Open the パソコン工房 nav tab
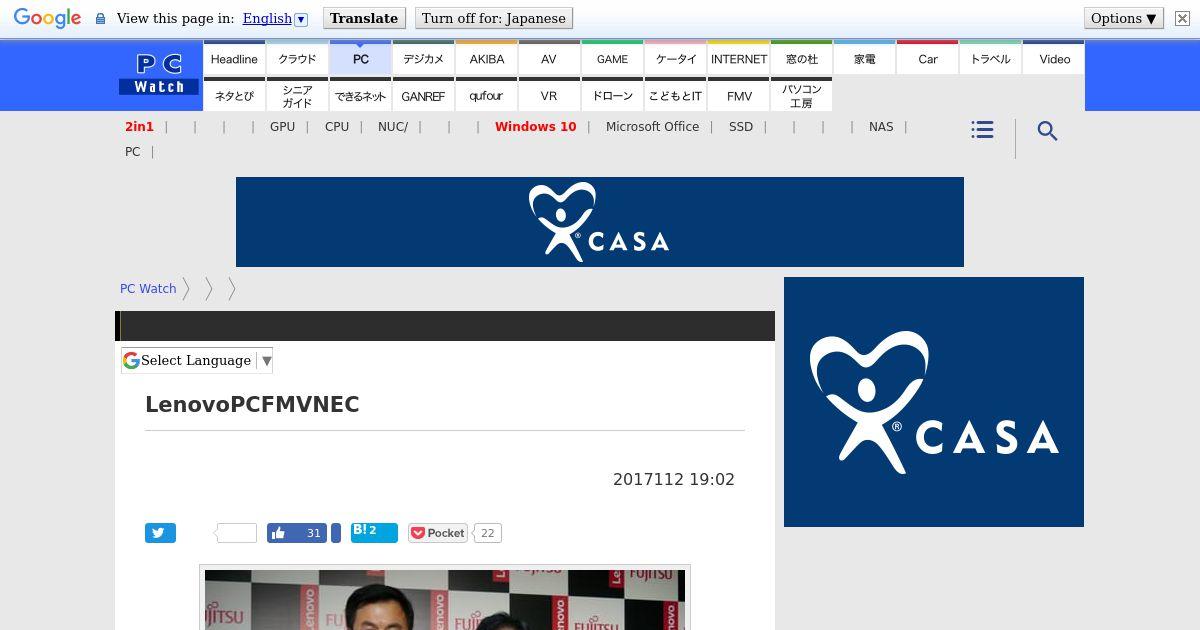Viewport: 1200px width, 630px height. point(801,95)
